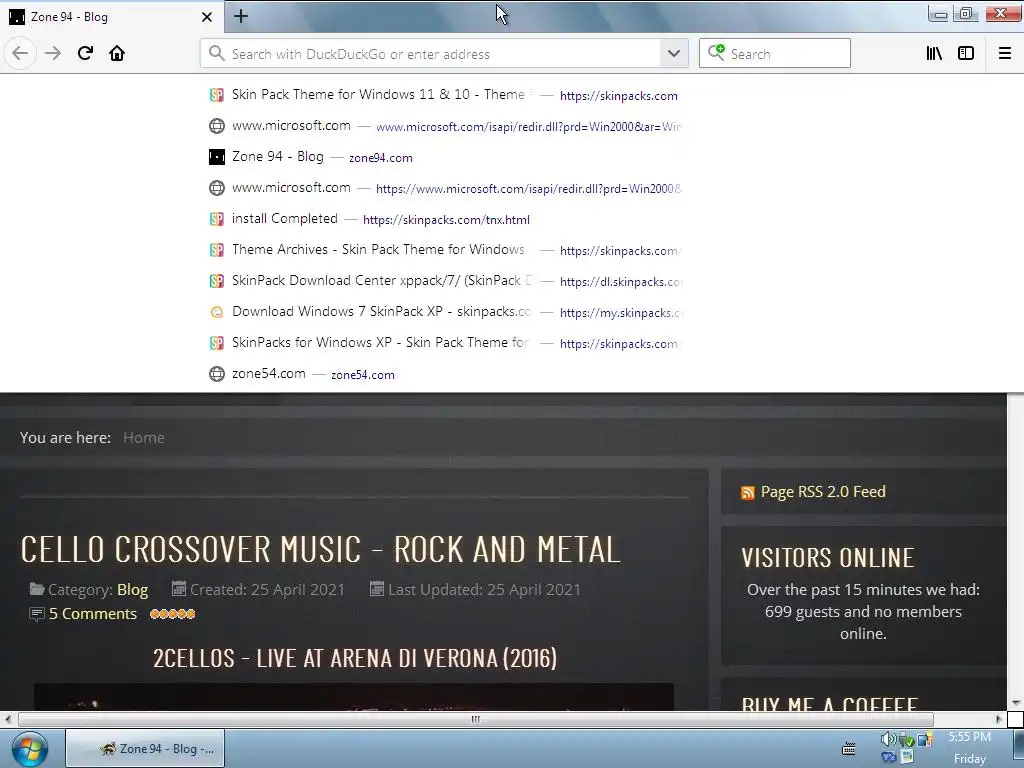Open the hamburger application menu
This screenshot has height=768, width=1024.
1005,54
